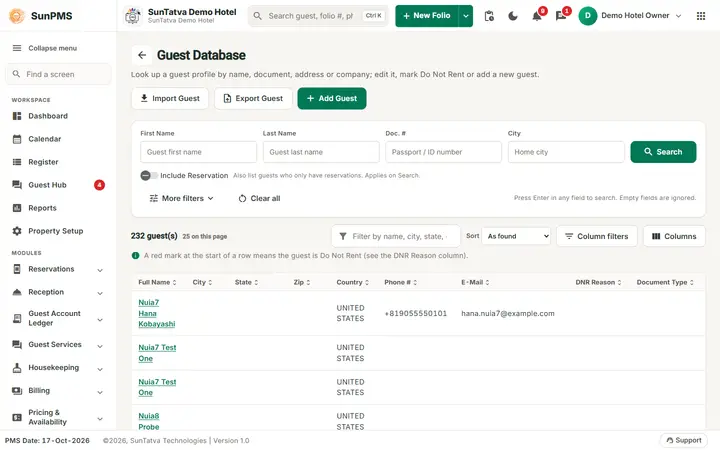Screen dimensions: 720x450
Task: Click the New Folio button
Action: point(427,16)
